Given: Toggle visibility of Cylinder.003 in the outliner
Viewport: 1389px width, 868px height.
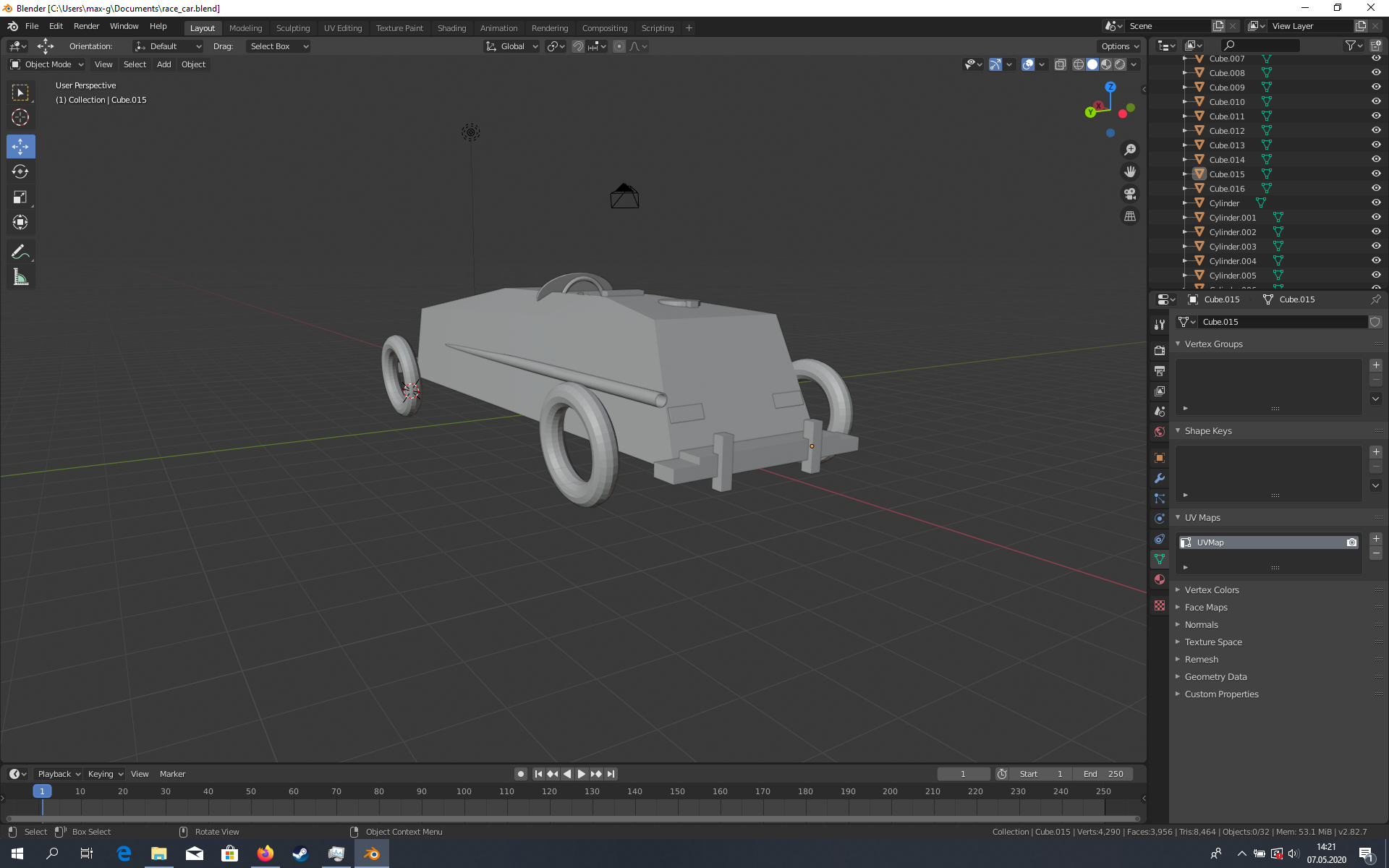Looking at the screenshot, I should (1375, 246).
